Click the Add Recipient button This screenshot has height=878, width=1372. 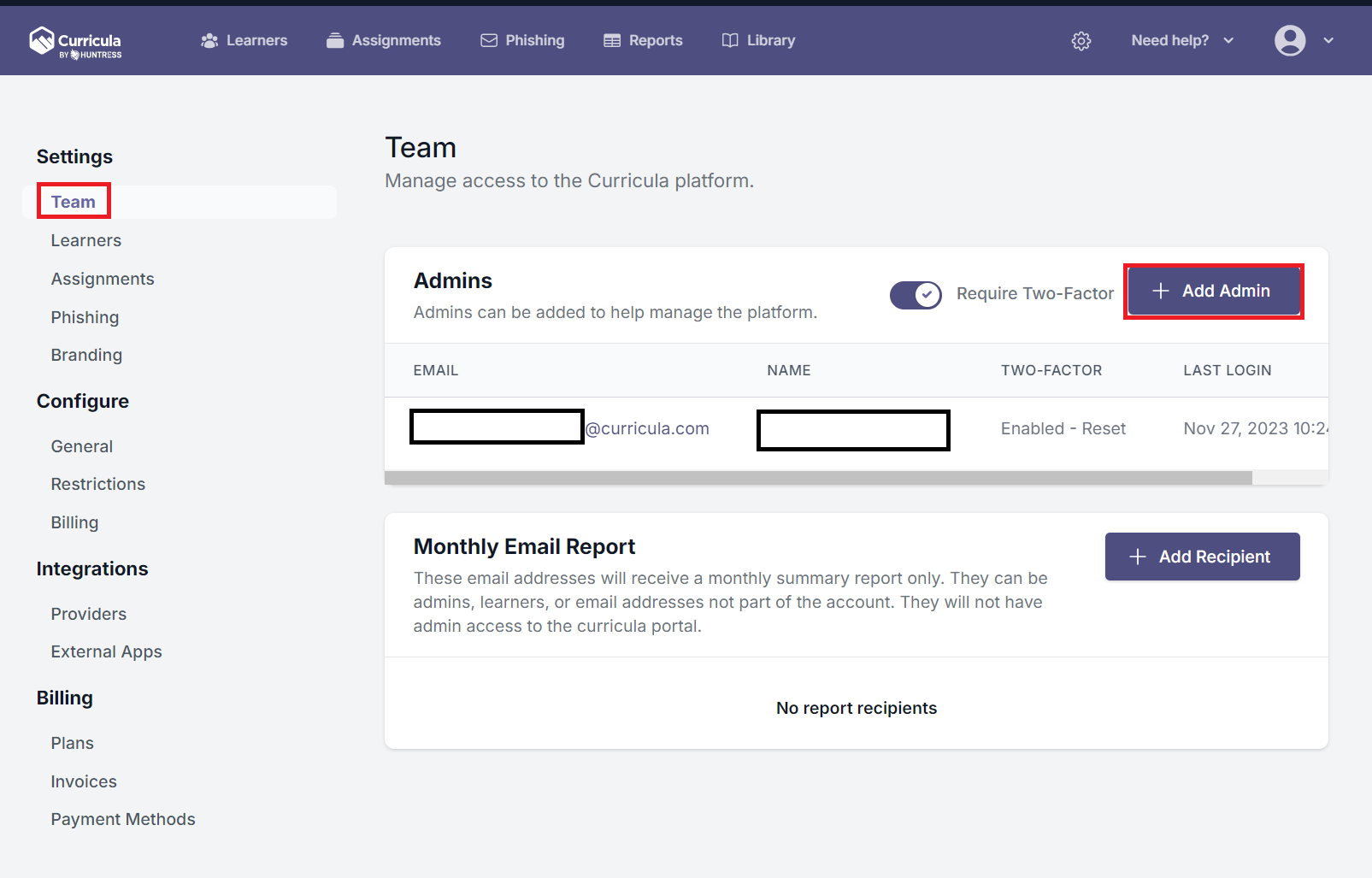coord(1202,557)
